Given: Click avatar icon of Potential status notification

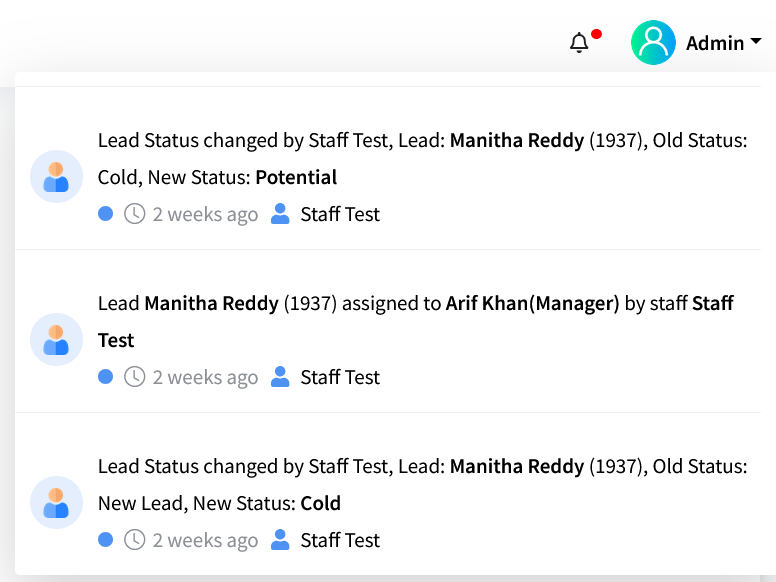Looking at the screenshot, I should pos(56,177).
